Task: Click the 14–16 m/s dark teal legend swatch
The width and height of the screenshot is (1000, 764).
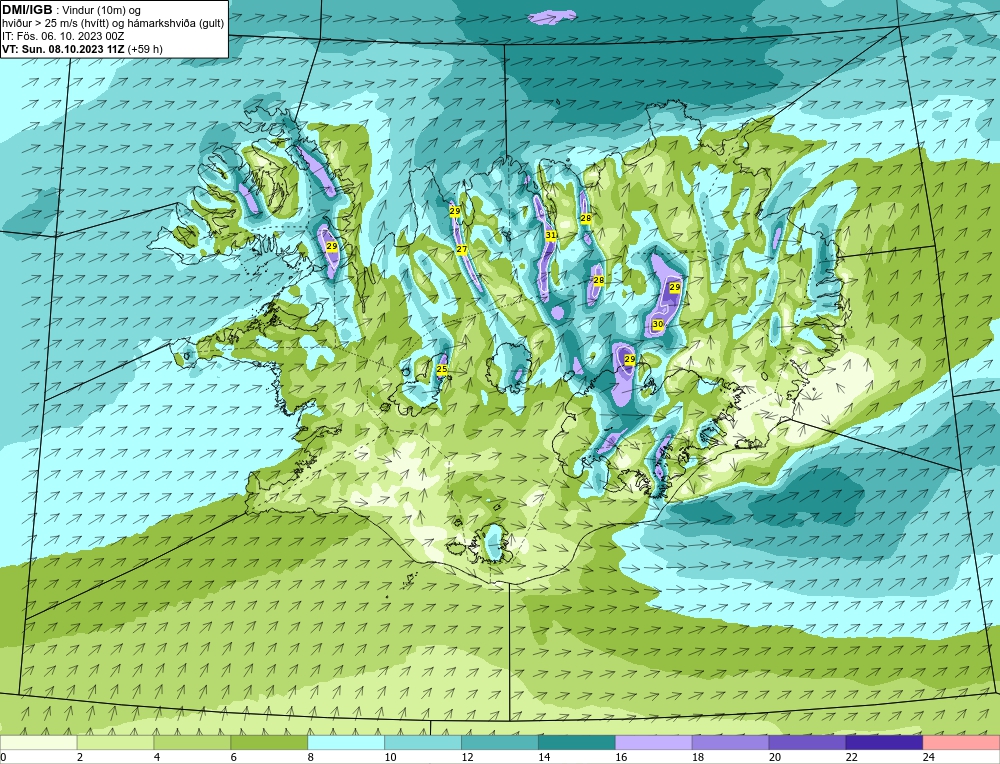Action: [577, 743]
